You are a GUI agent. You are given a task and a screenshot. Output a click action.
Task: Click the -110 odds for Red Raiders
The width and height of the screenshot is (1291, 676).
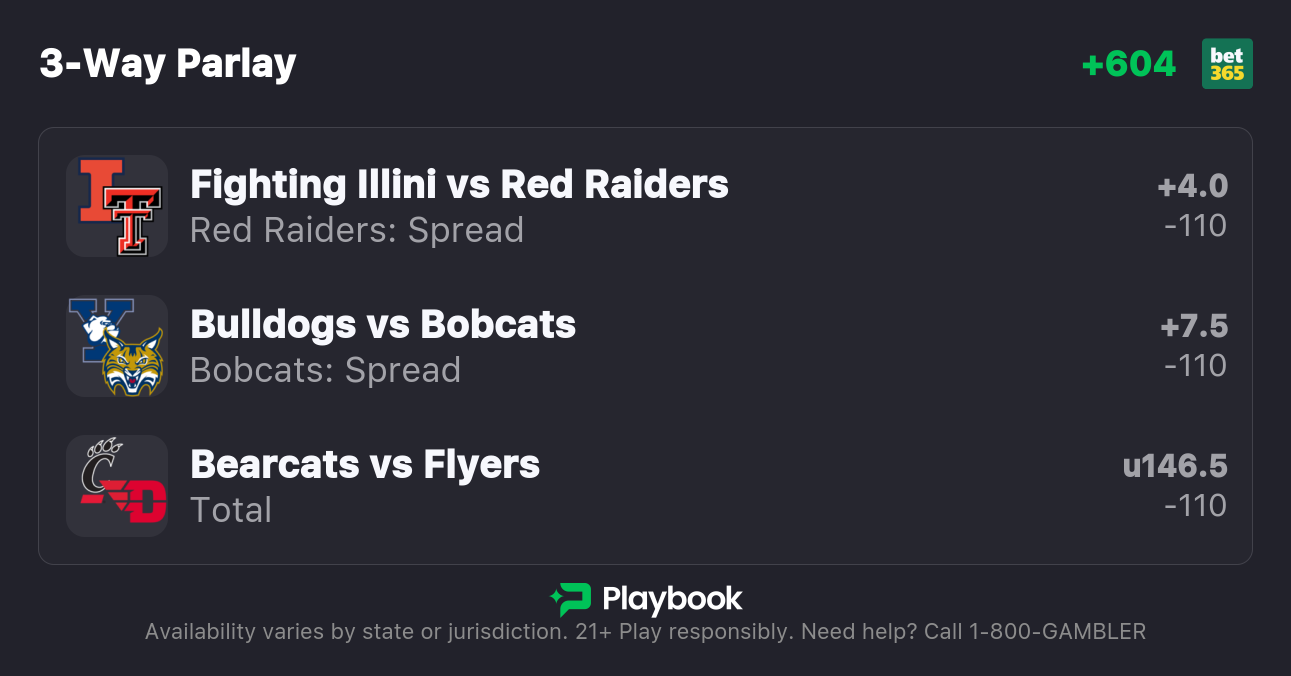point(1195,226)
